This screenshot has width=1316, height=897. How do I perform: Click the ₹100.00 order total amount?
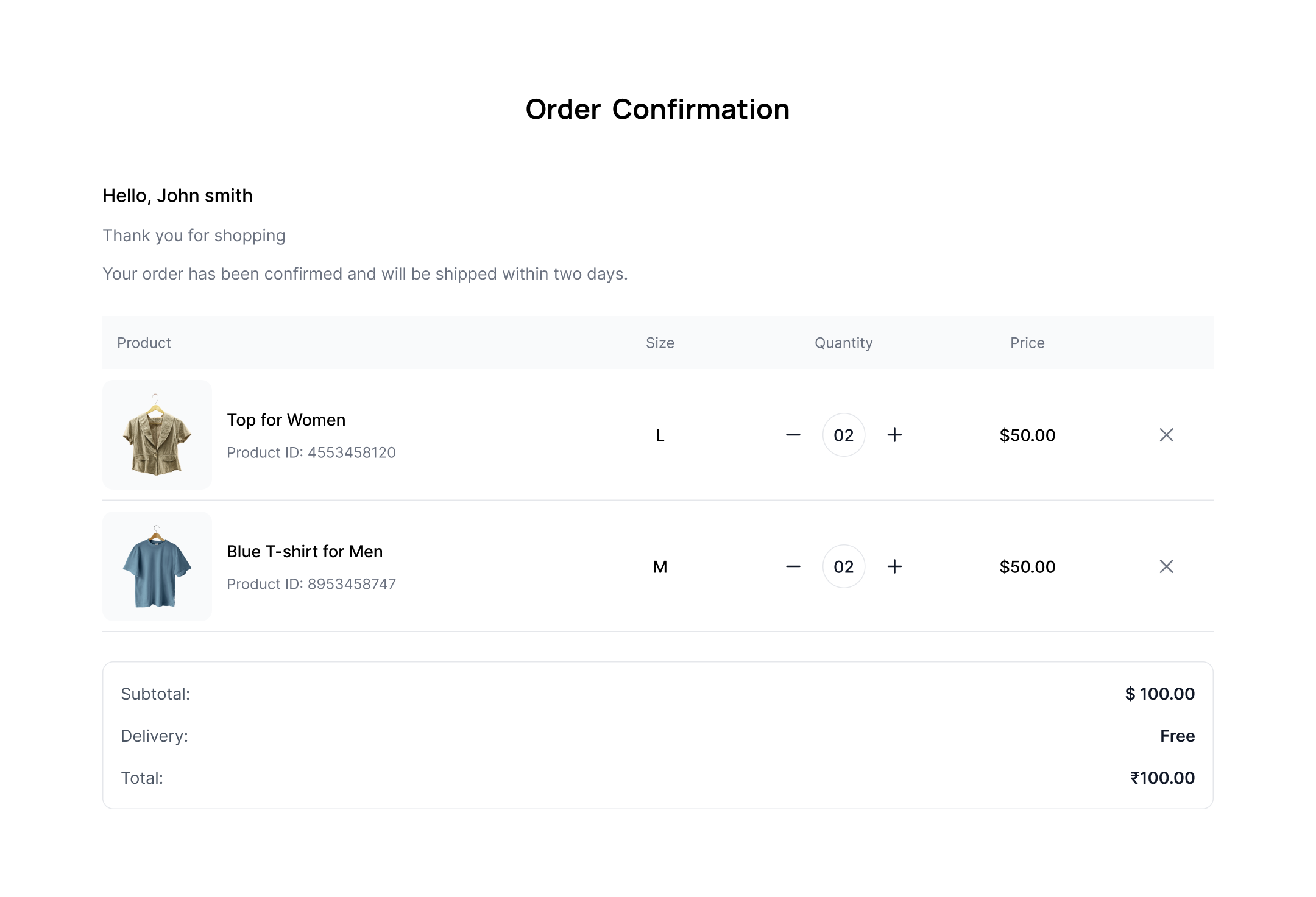pyautogui.click(x=1162, y=778)
